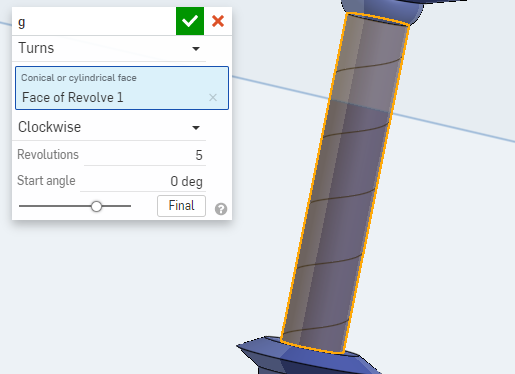Open the Clockwise direction dropdown
The height and width of the screenshot is (374, 515).
tap(109, 127)
